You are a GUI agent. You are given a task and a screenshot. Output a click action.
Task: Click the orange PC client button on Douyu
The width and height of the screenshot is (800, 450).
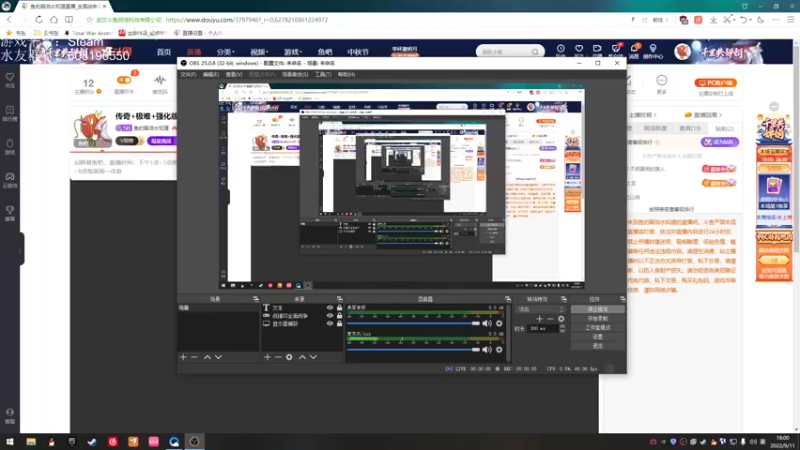715,82
